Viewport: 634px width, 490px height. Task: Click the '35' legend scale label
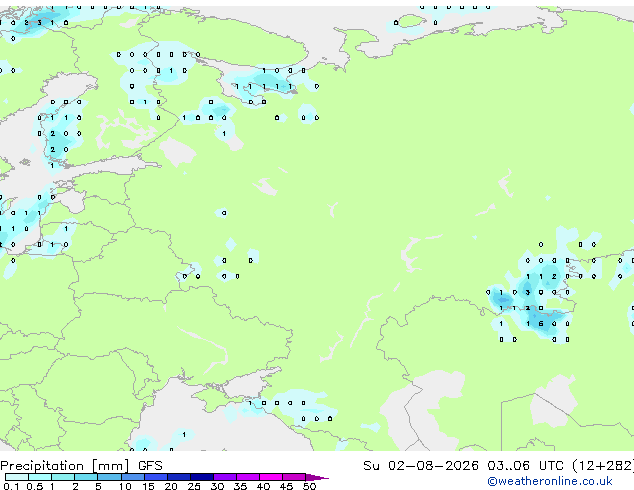(240, 486)
